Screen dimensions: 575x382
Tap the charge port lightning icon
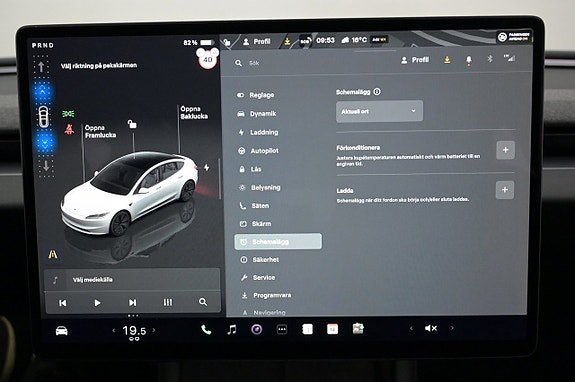tap(206, 168)
